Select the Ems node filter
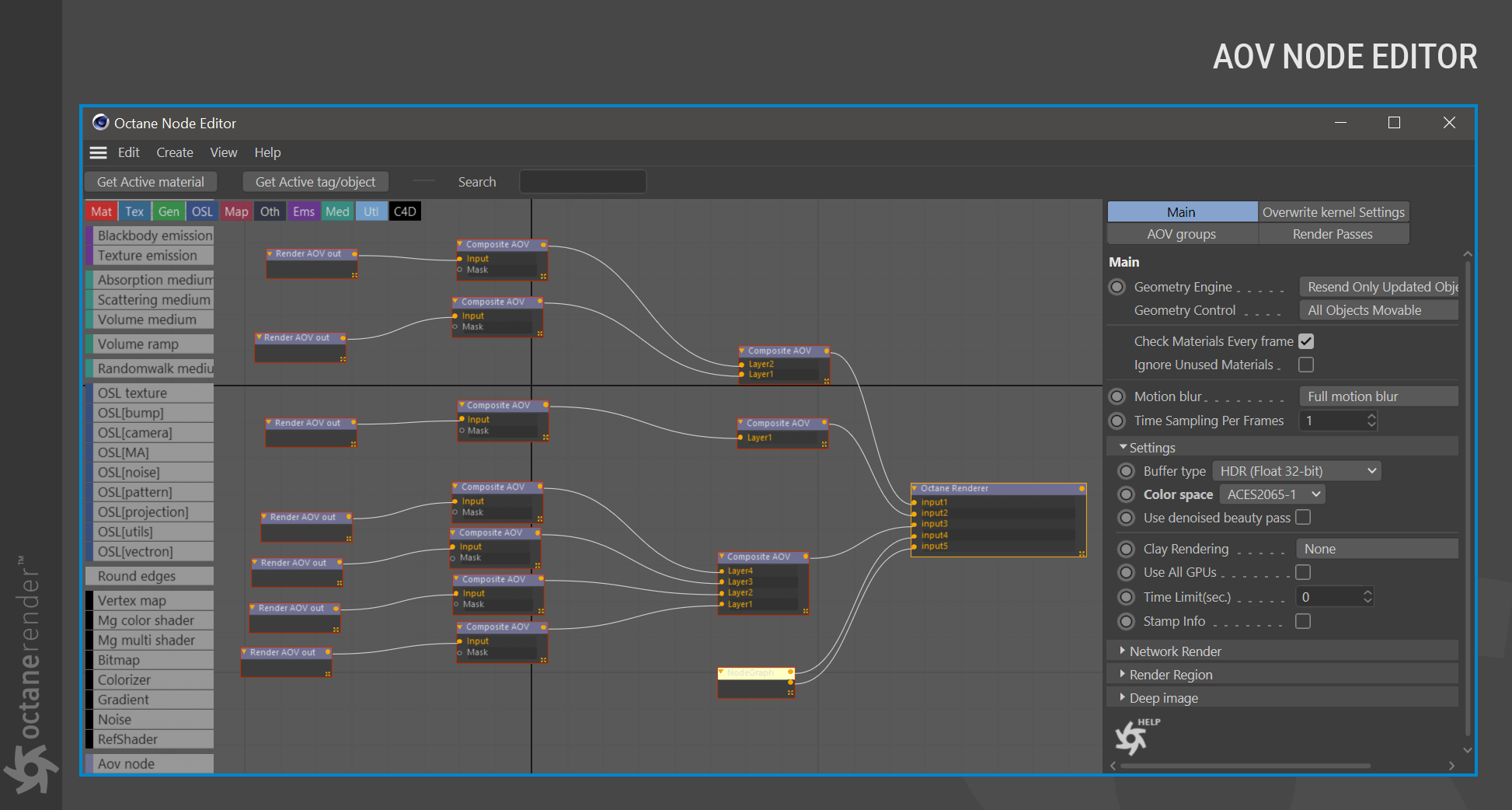 pyautogui.click(x=304, y=211)
